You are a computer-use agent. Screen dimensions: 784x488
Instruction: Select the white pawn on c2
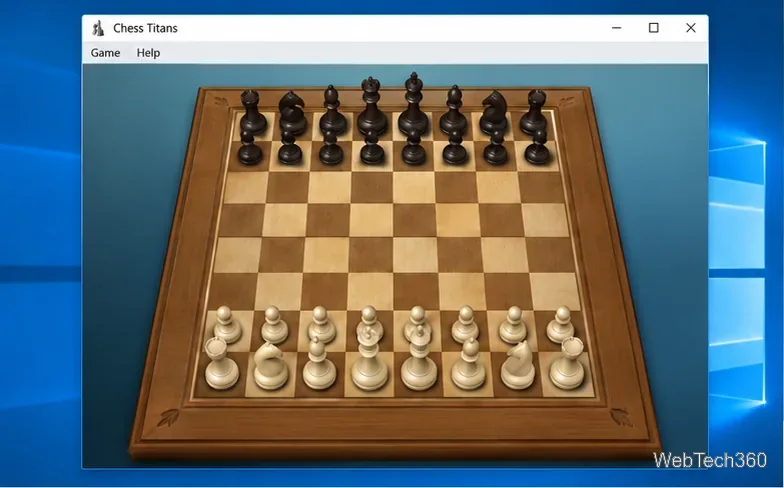[322, 325]
